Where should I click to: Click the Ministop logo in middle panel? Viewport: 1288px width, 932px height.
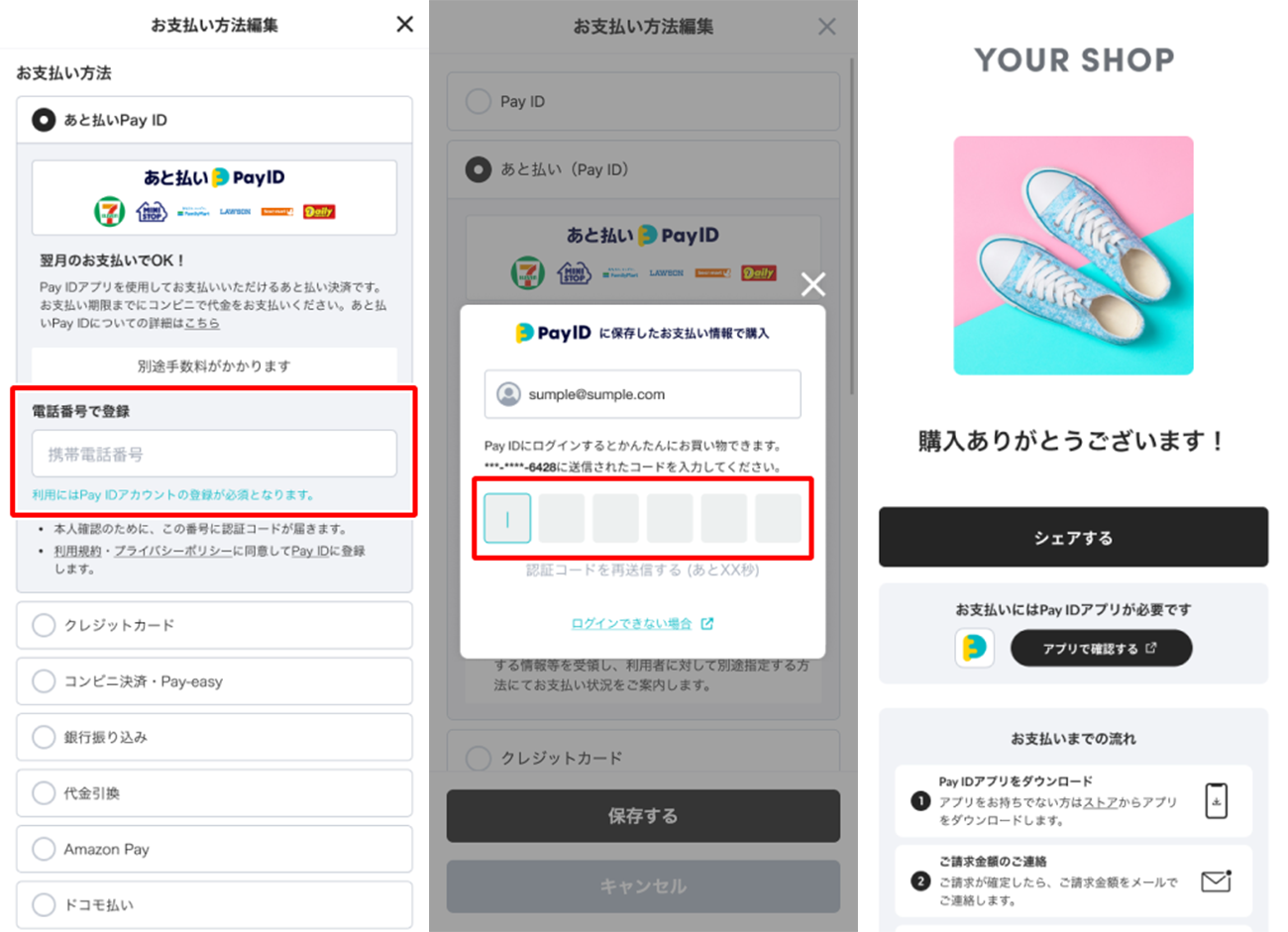coord(574,272)
